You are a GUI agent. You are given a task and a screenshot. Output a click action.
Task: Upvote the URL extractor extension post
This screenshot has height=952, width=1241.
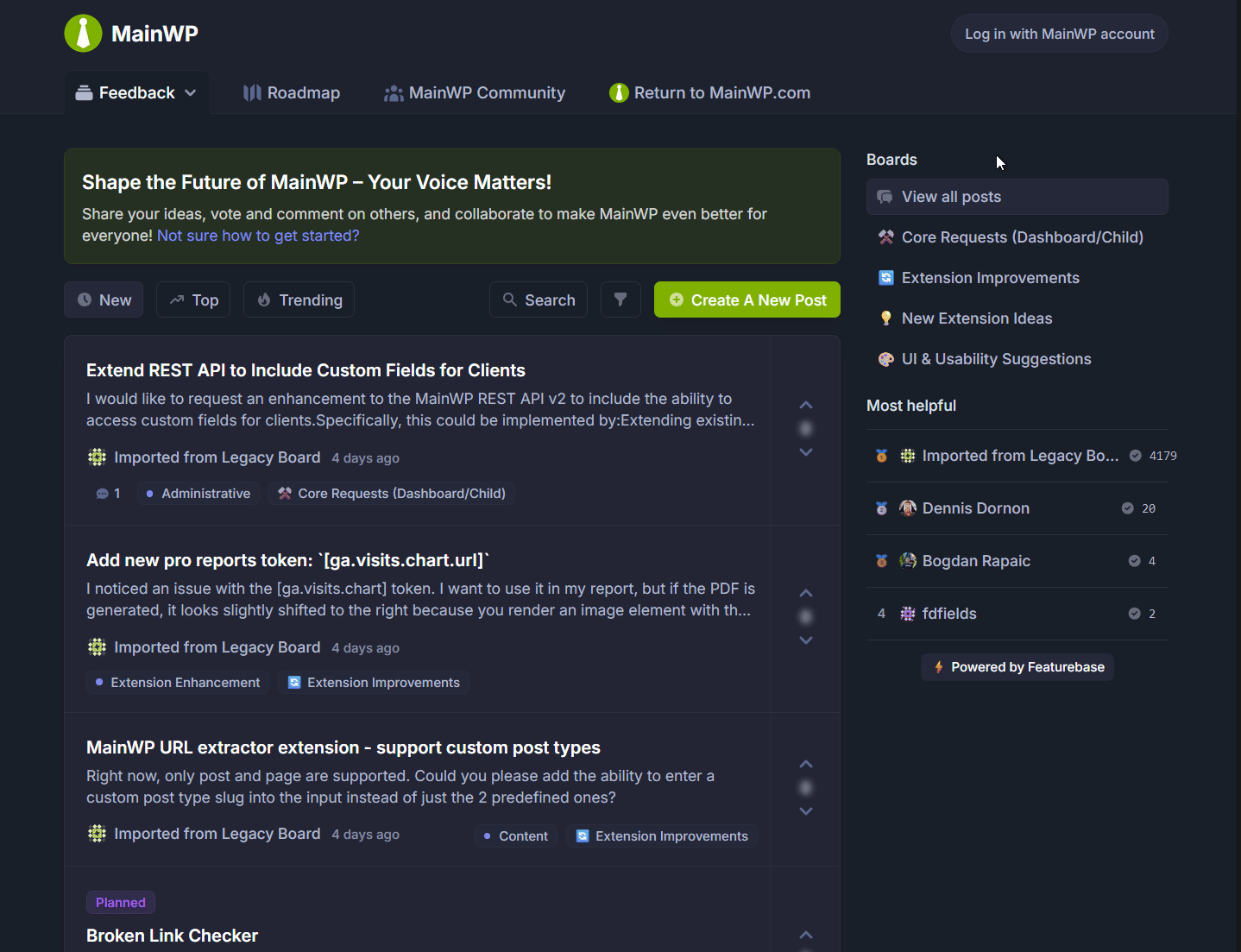click(806, 764)
